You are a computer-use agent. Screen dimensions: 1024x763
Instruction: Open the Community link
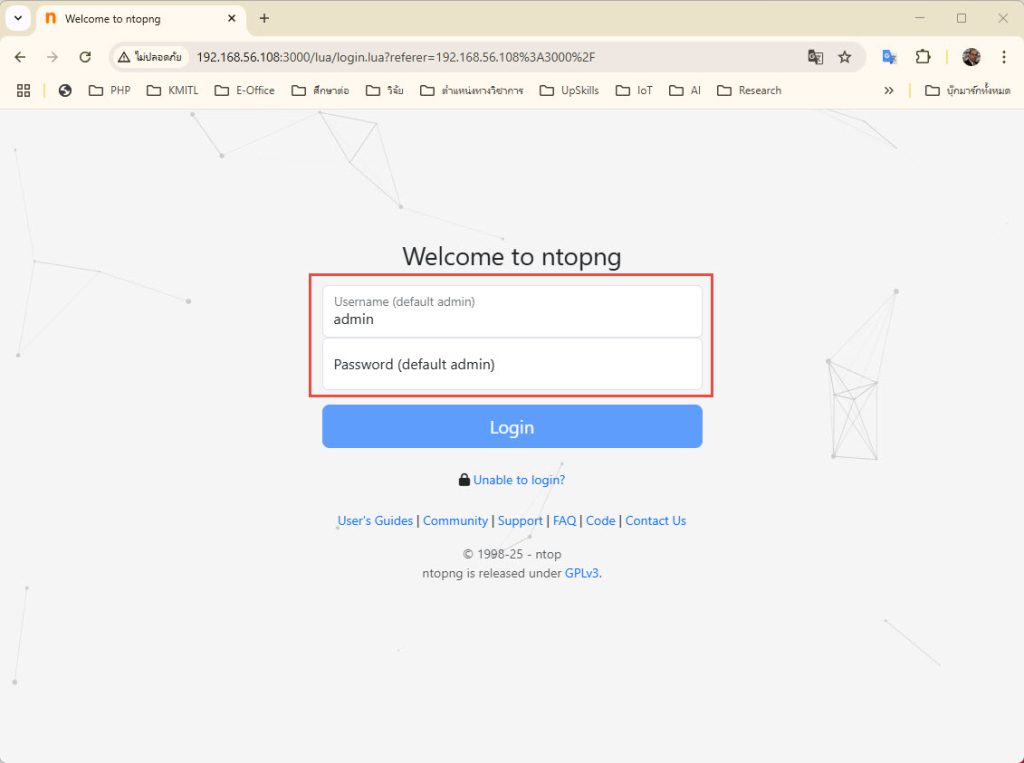(455, 521)
